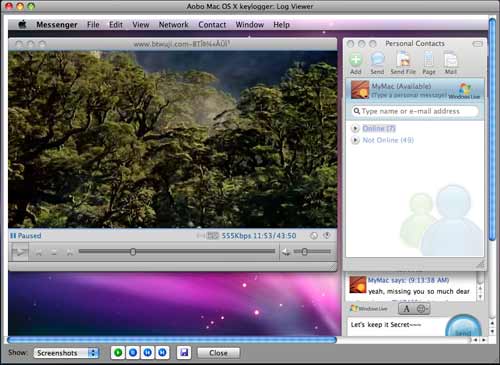500x365 pixels.
Task: Click the speaker mute icon in the video player
Action: click(x=286, y=252)
